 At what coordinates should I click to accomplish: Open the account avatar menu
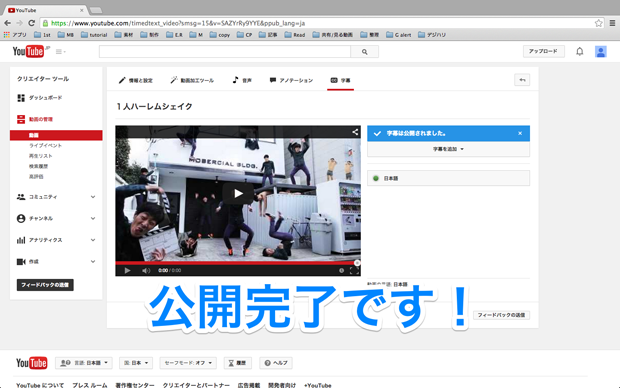point(600,51)
